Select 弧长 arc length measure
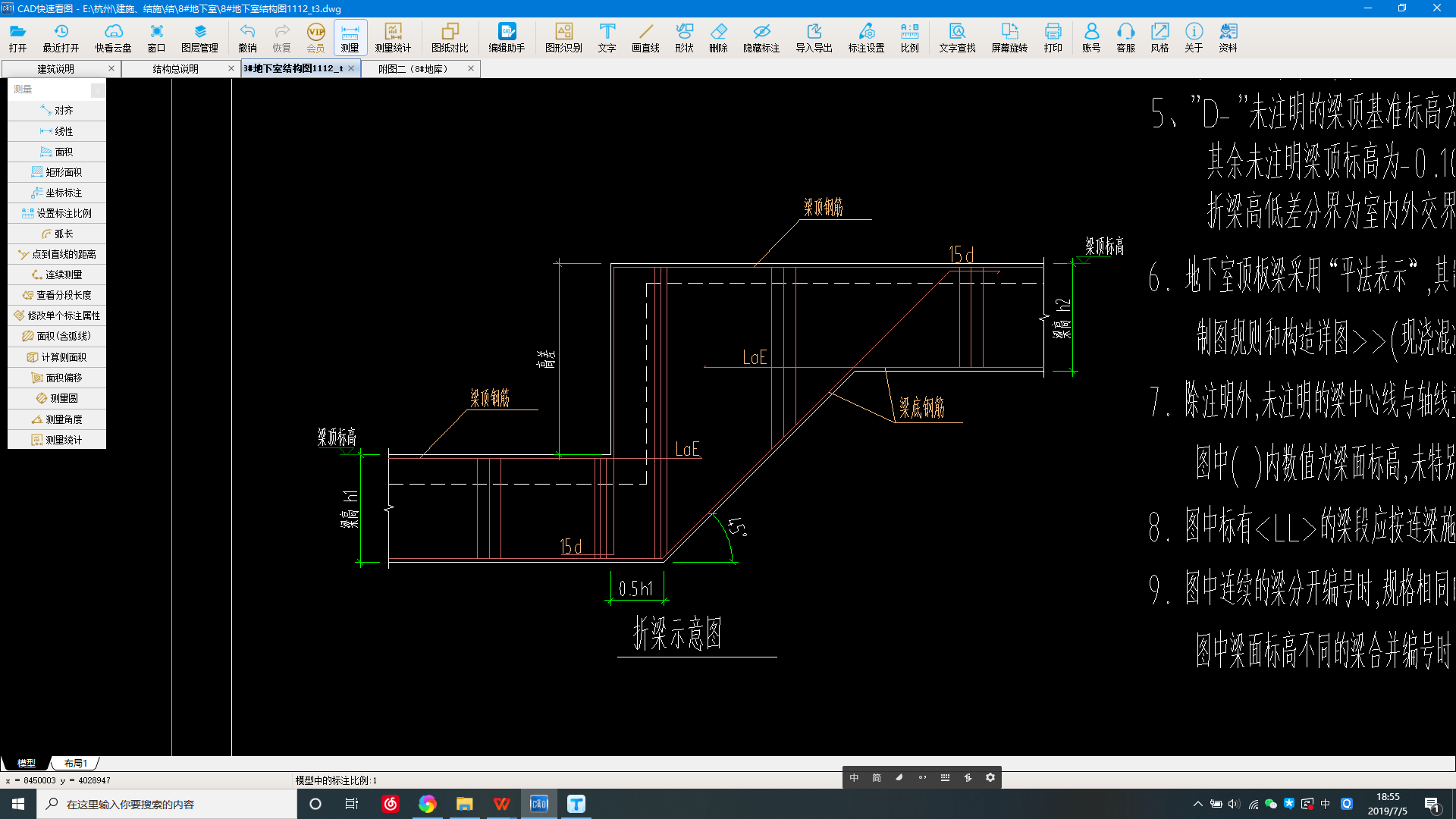 tap(57, 234)
